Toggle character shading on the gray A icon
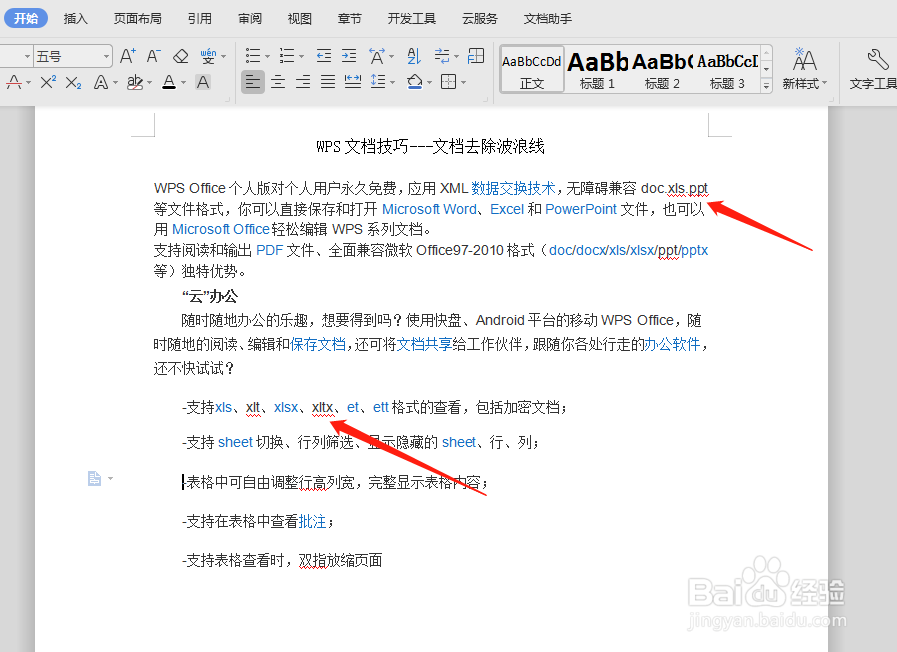Viewport: 897px width, 652px height. [x=203, y=82]
